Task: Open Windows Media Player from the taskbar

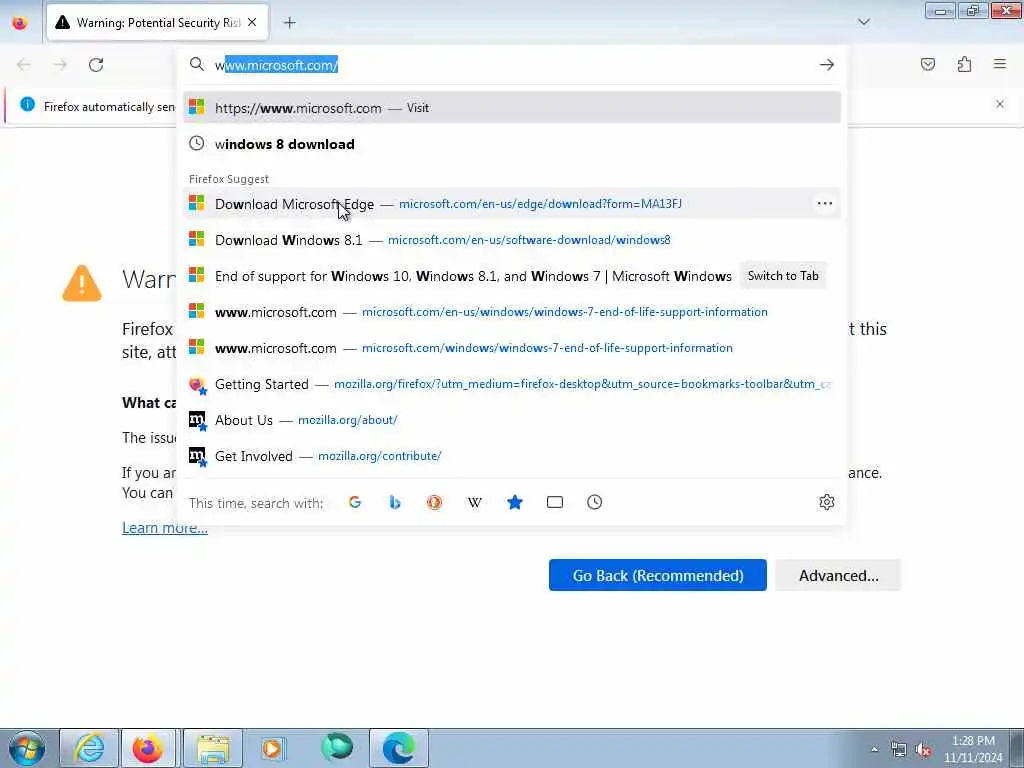Action: tap(272, 748)
